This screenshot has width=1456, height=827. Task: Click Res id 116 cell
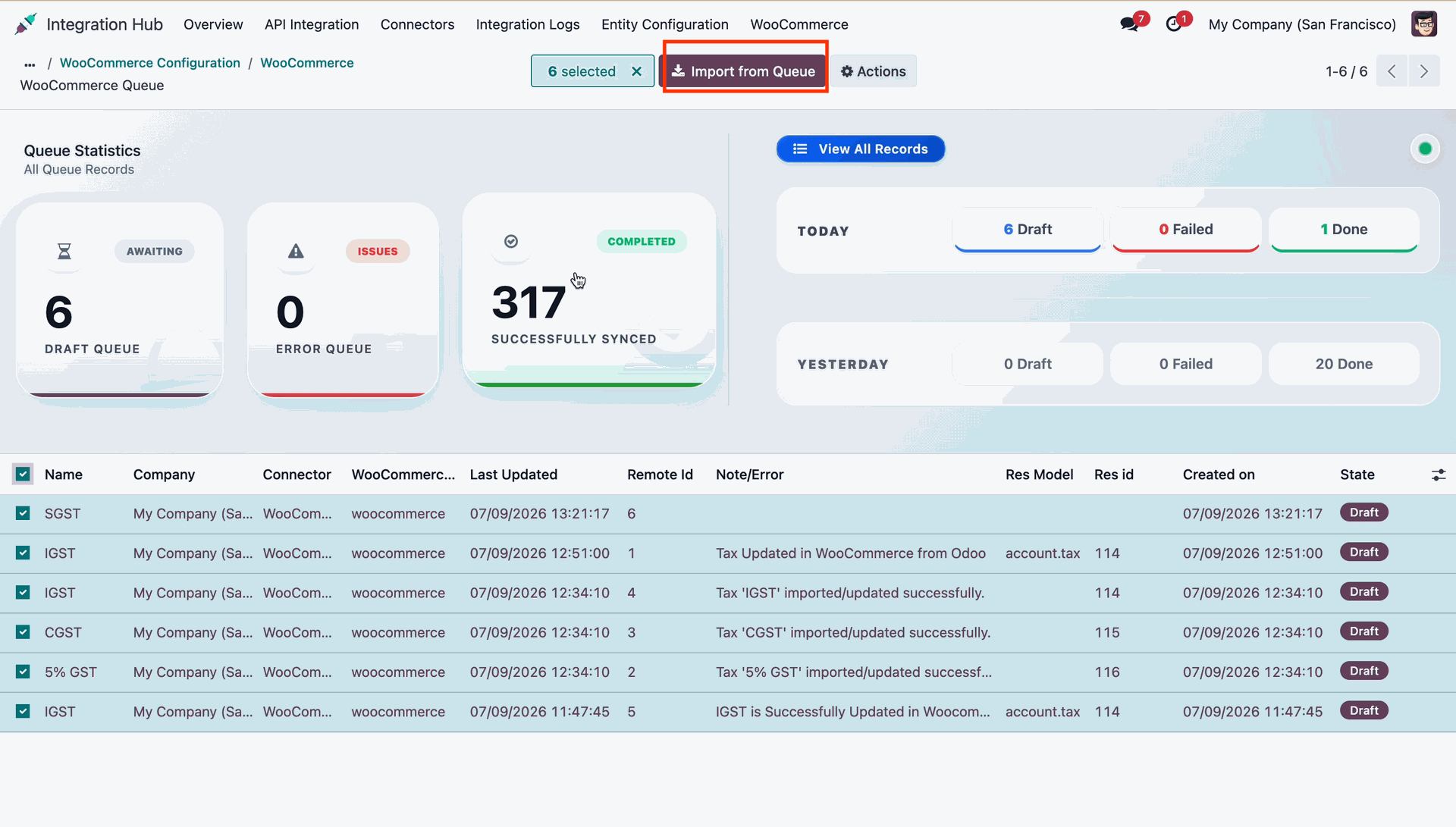(1107, 672)
